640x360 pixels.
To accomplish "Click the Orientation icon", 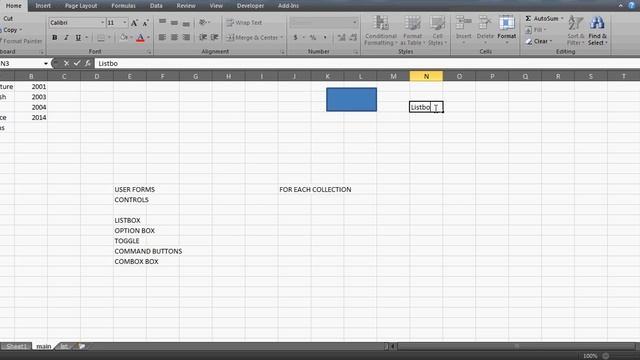I will click(203, 22).
